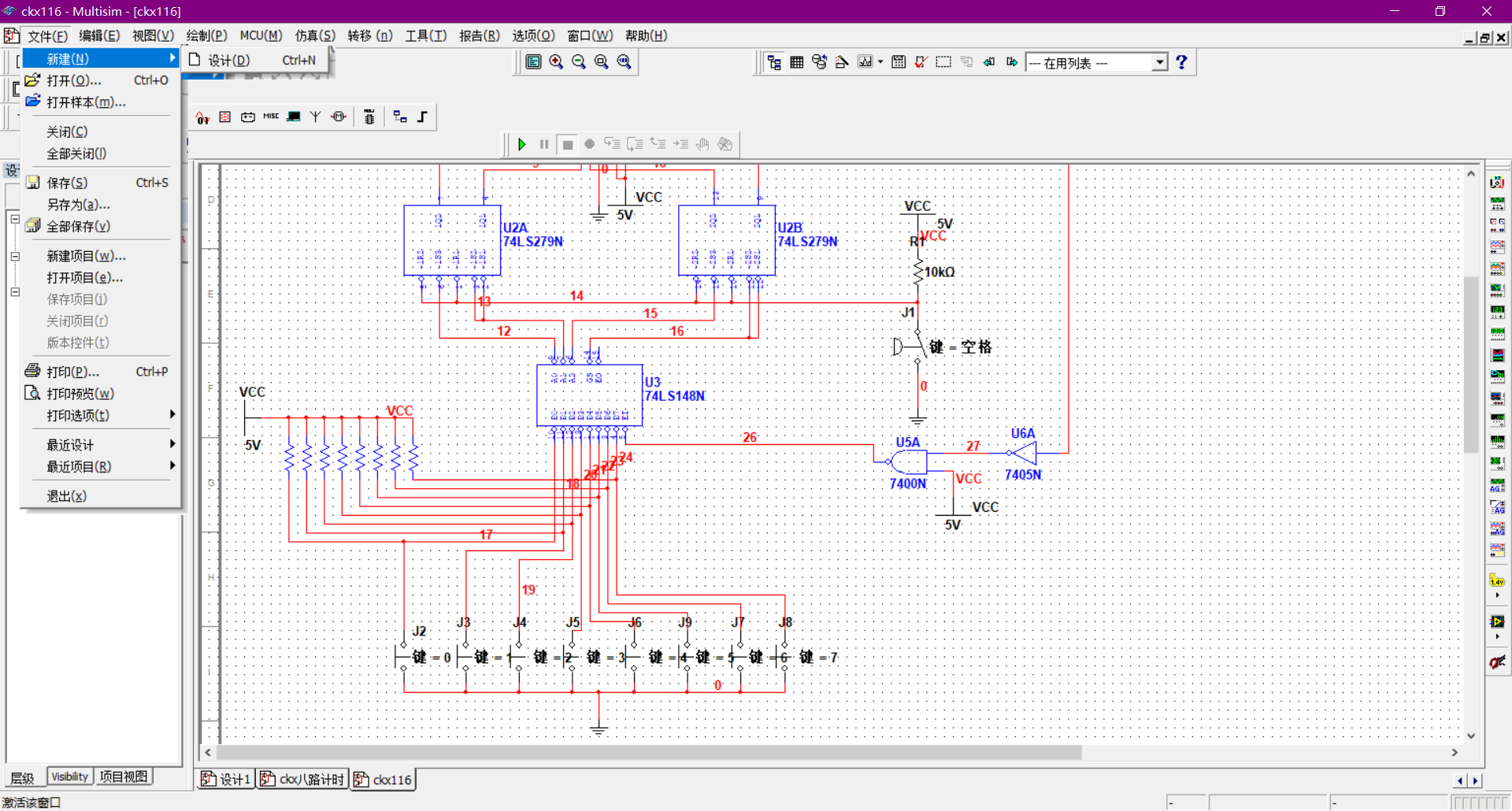Place an RF antenna component icon

(316, 117)
